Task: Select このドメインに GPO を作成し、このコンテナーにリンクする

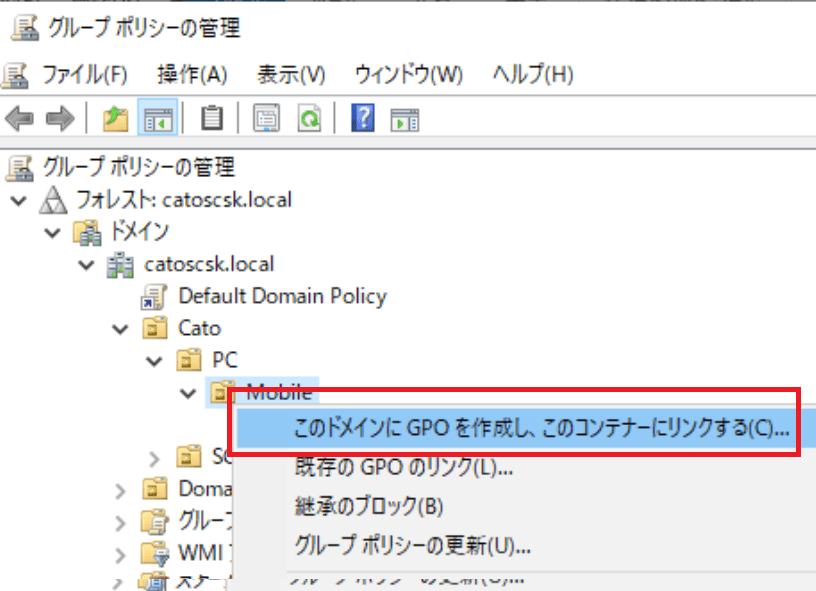Action: click(541, 428)
